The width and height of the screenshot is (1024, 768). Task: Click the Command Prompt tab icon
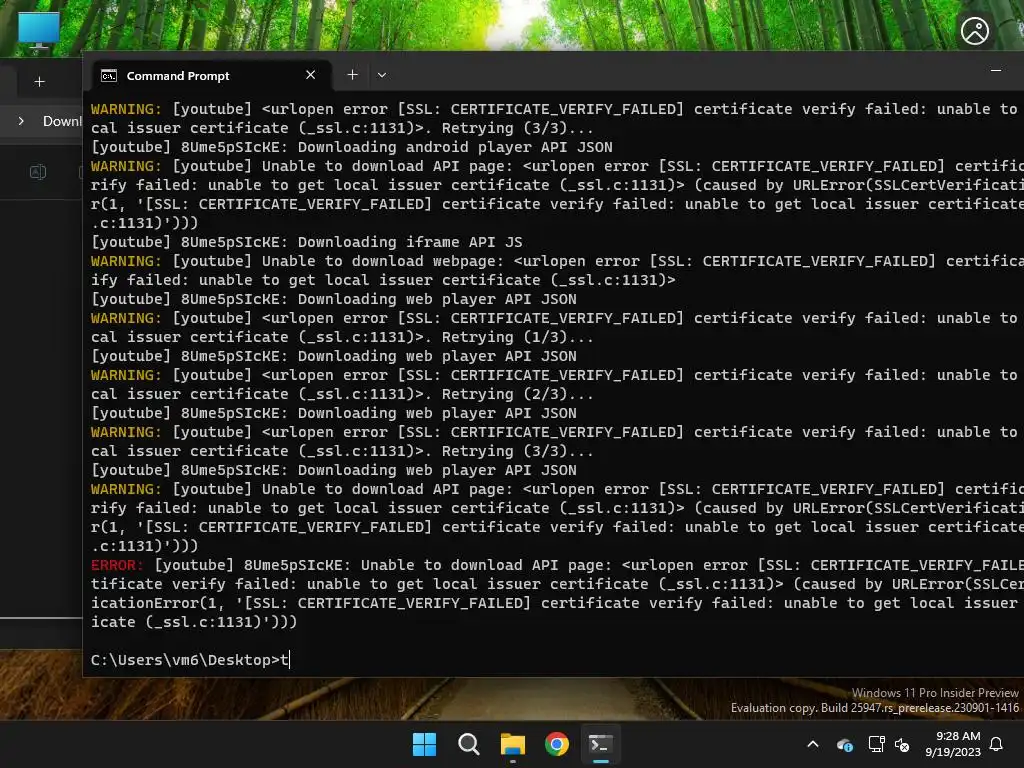(x=108, y=76)
